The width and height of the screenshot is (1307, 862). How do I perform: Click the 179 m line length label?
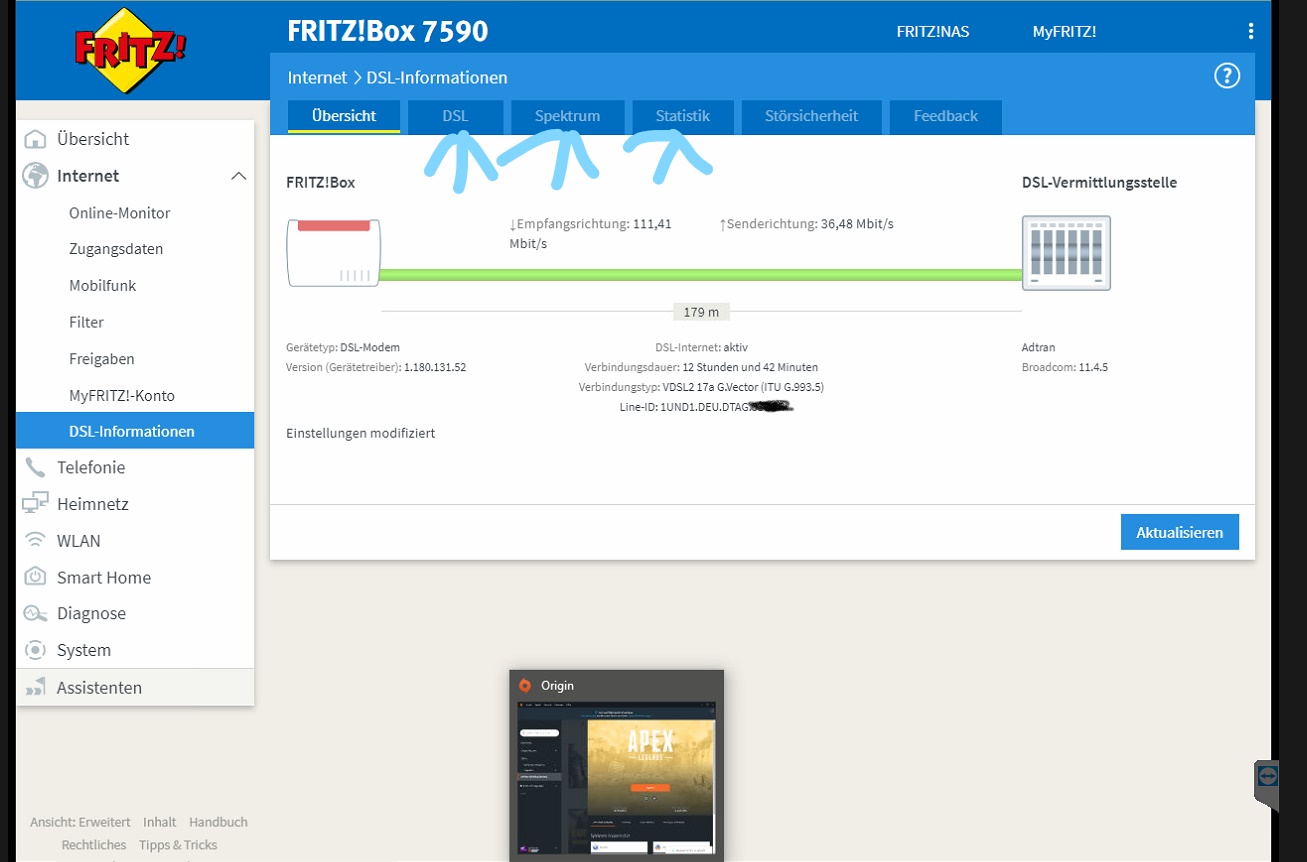701,312
